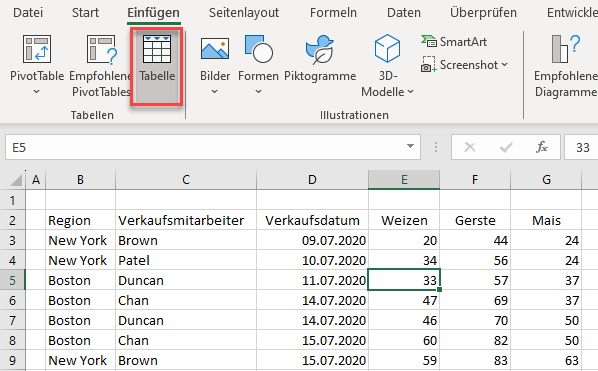This screenshot has height=371, width=598.
Task: Open the Formeln tab
Action: (333, 13)
